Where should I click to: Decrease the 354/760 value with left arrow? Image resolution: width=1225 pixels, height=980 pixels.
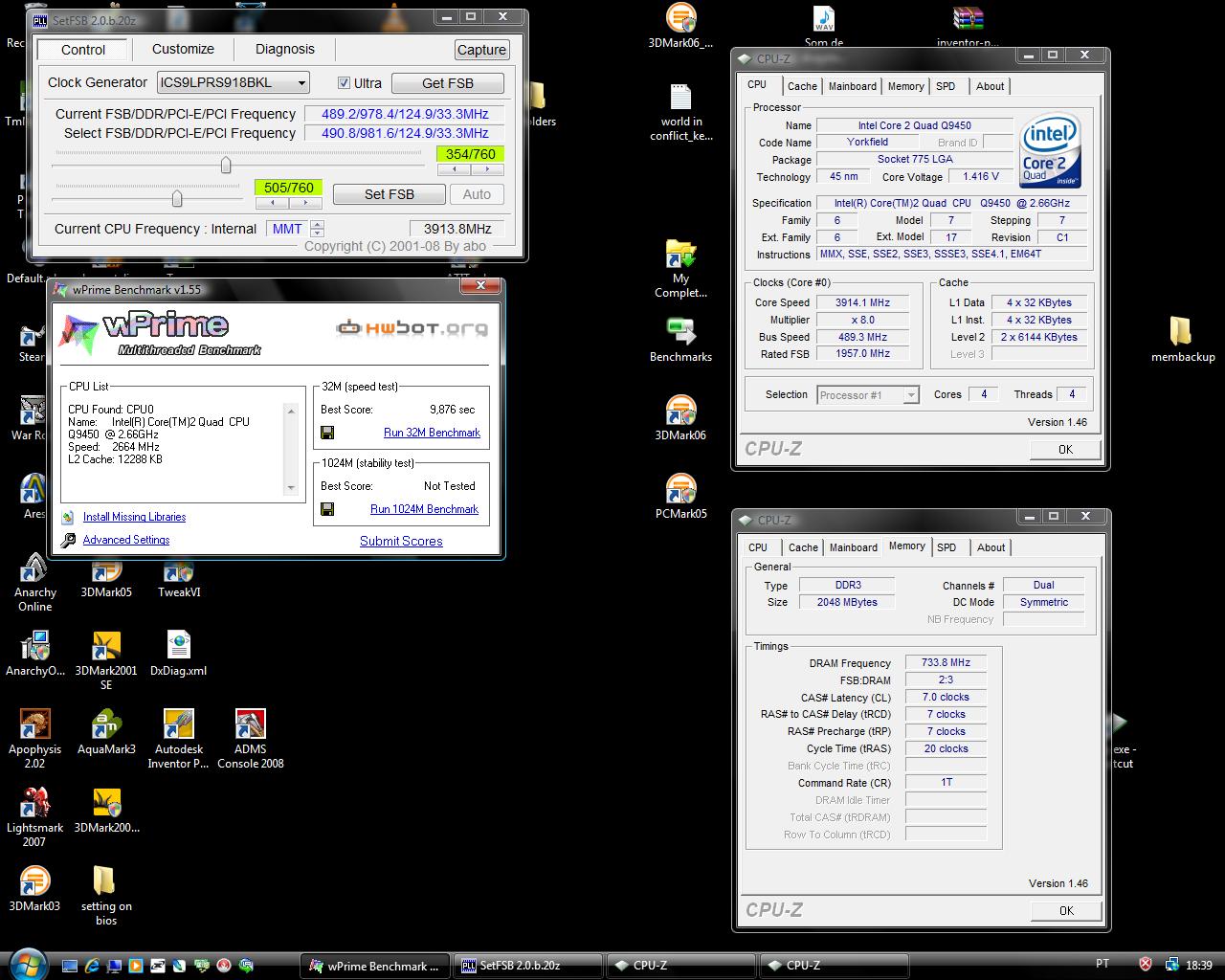pos(454,169)
